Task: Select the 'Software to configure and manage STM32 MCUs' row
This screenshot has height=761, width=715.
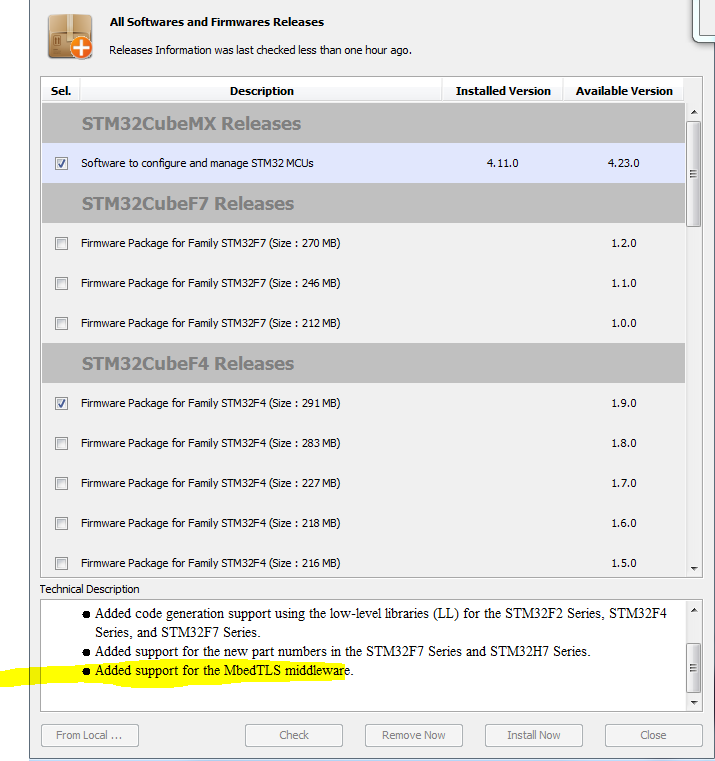Action: [x=363, y=163]
